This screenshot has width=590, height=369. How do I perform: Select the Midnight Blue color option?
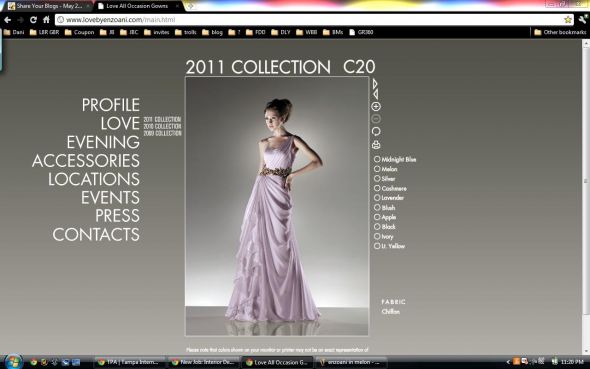pos(395,159)
